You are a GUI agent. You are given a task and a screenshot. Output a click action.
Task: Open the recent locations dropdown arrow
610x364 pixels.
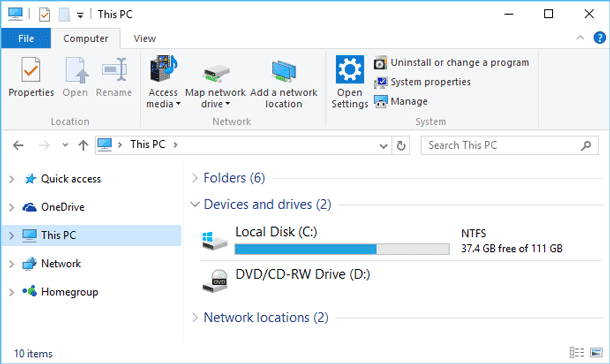(65, 145)
